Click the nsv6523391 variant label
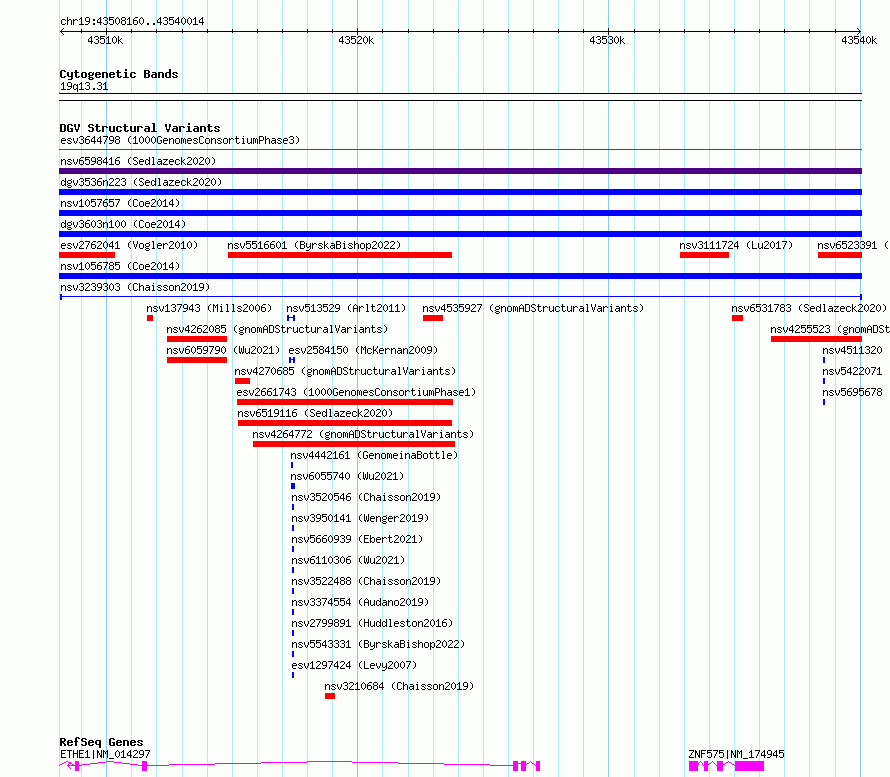The height and width of the screenshot is (777, 890). 847,245
